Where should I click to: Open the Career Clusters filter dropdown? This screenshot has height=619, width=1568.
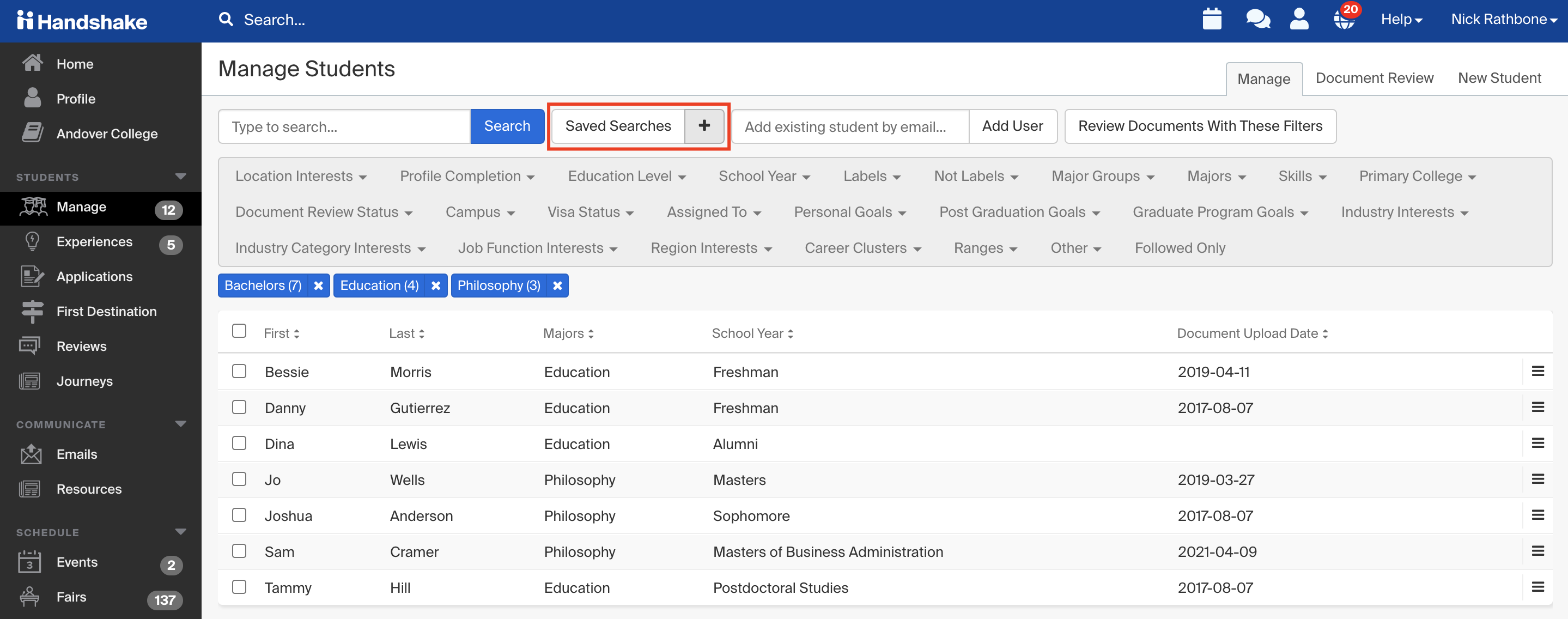(862, 248)
